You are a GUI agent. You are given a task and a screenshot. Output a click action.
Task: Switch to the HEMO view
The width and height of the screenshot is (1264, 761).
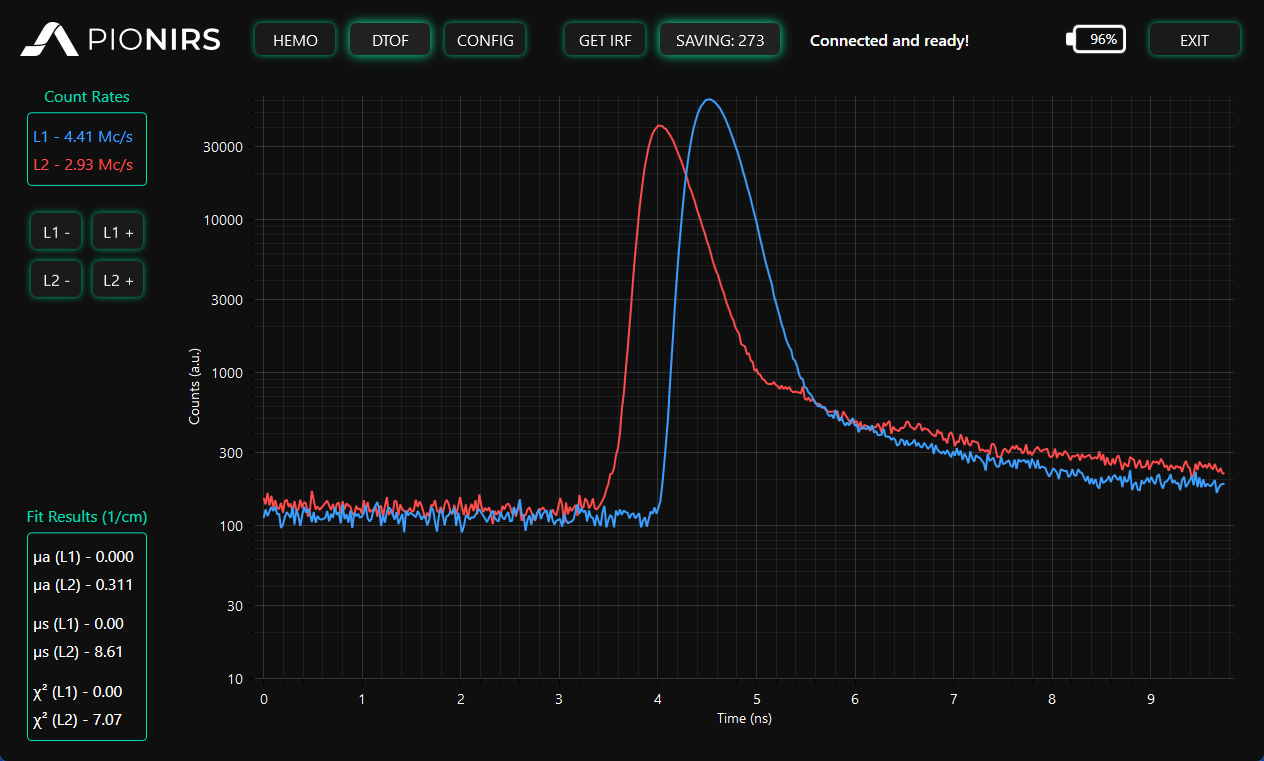click(295, 40)
